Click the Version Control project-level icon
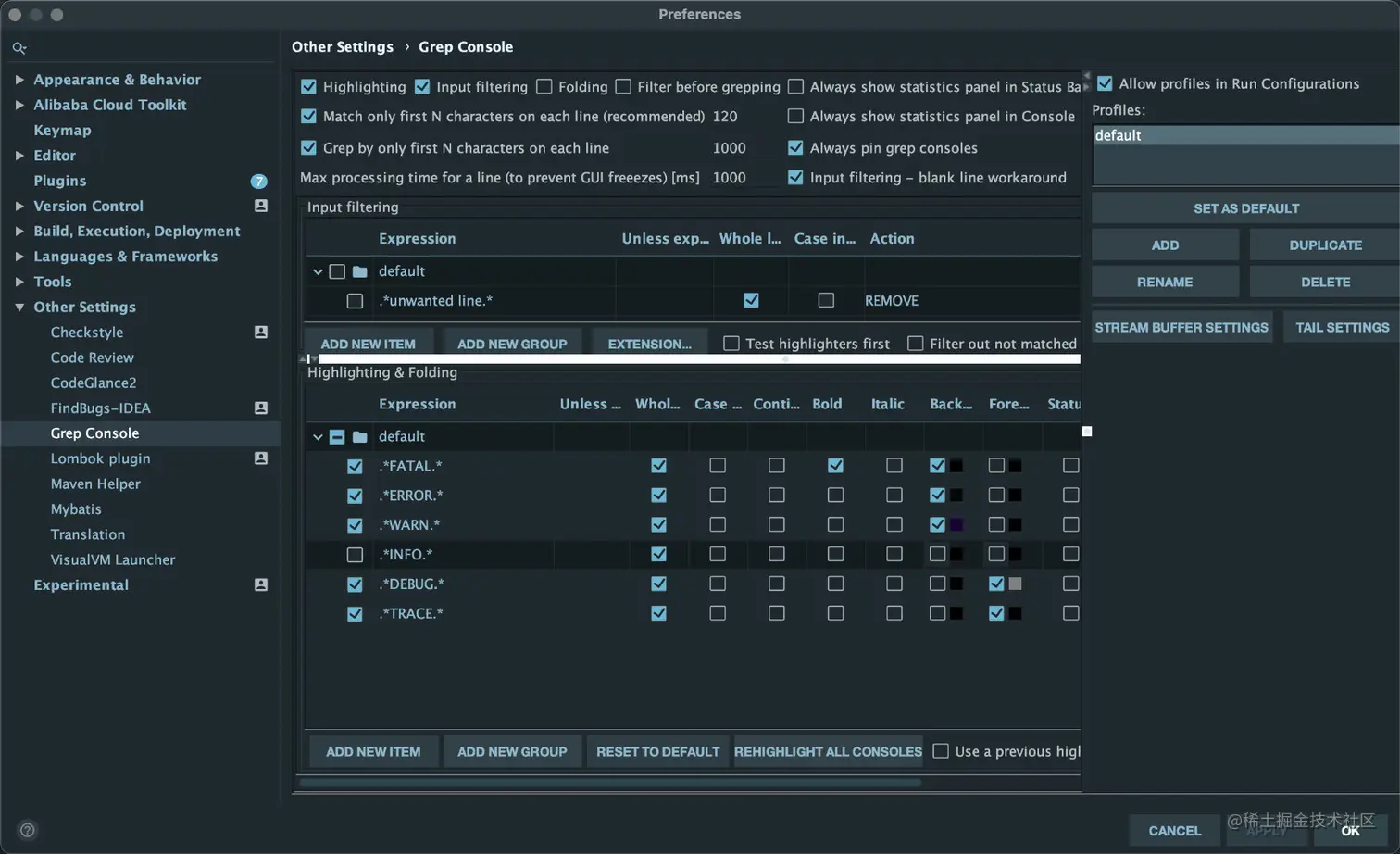This screenshot has width=1400, height=854. 261,206
